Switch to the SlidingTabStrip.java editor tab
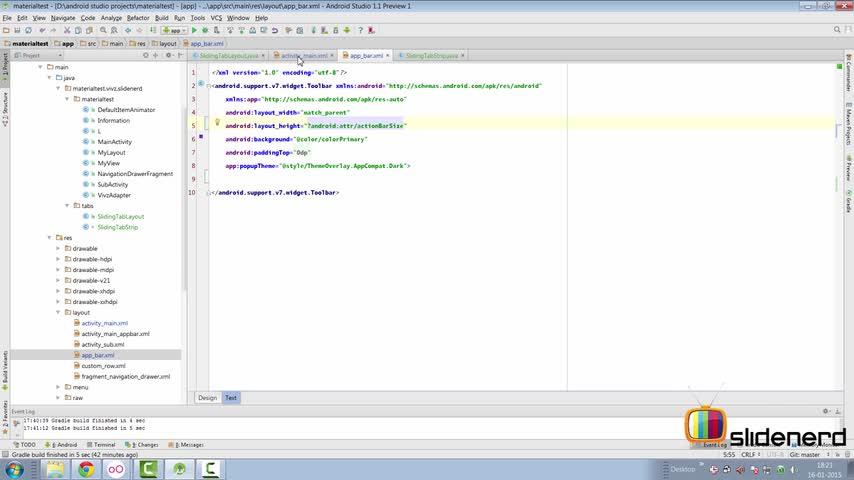Image resolution: width=854 pixels, height=480 pixels. pos(431,56)
